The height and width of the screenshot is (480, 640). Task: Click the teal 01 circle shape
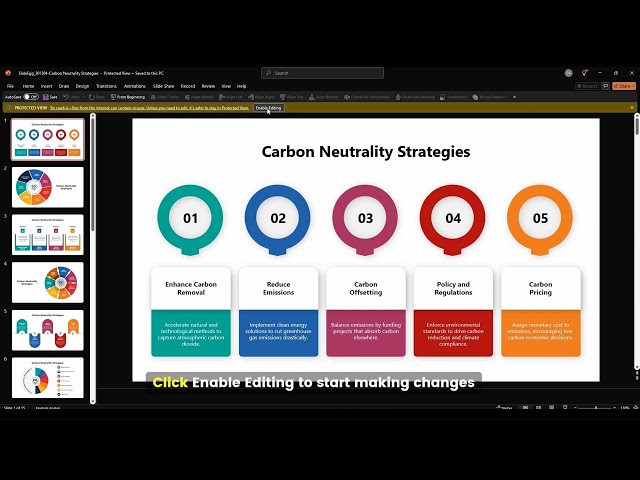(x=190, y=220)
